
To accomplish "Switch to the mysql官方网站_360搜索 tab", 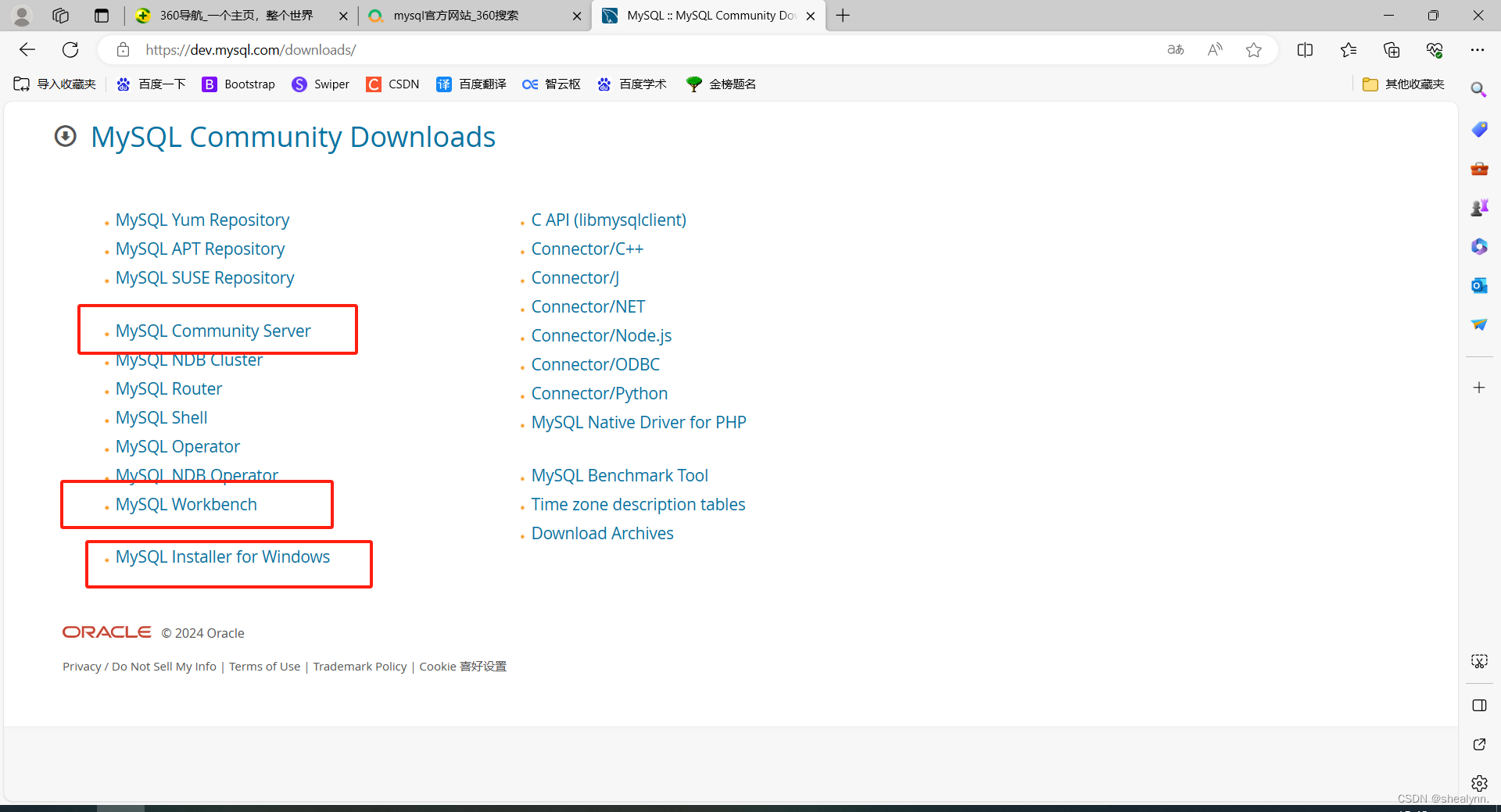I will coord(475,16).
